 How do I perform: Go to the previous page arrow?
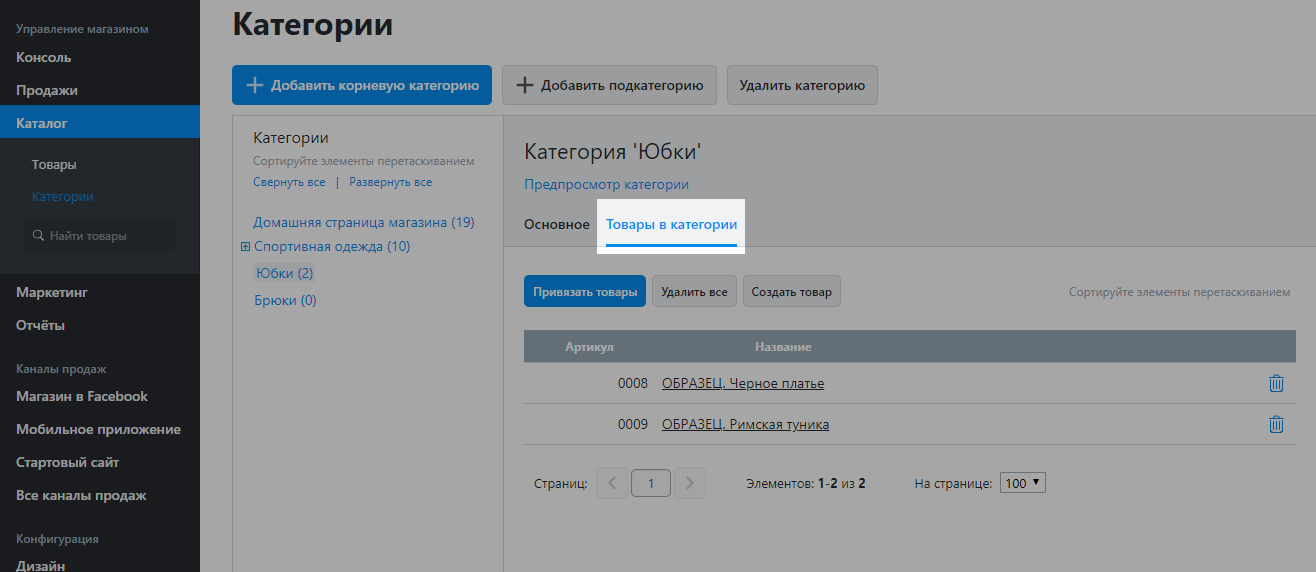[612, 483]
